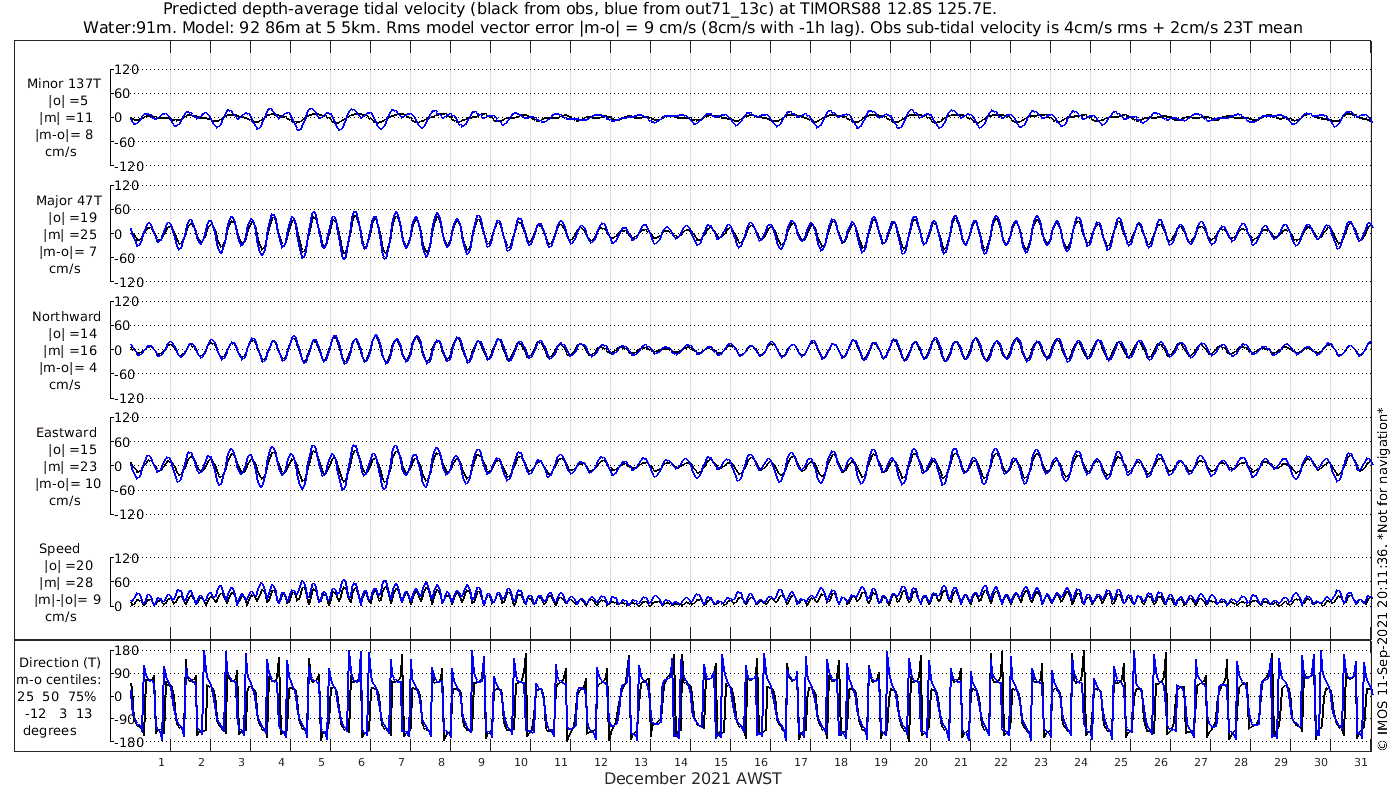1400x800 pixels.
Task: Click day '1' on the date axis
Action: pyautogui.click(x=161, y=761)
